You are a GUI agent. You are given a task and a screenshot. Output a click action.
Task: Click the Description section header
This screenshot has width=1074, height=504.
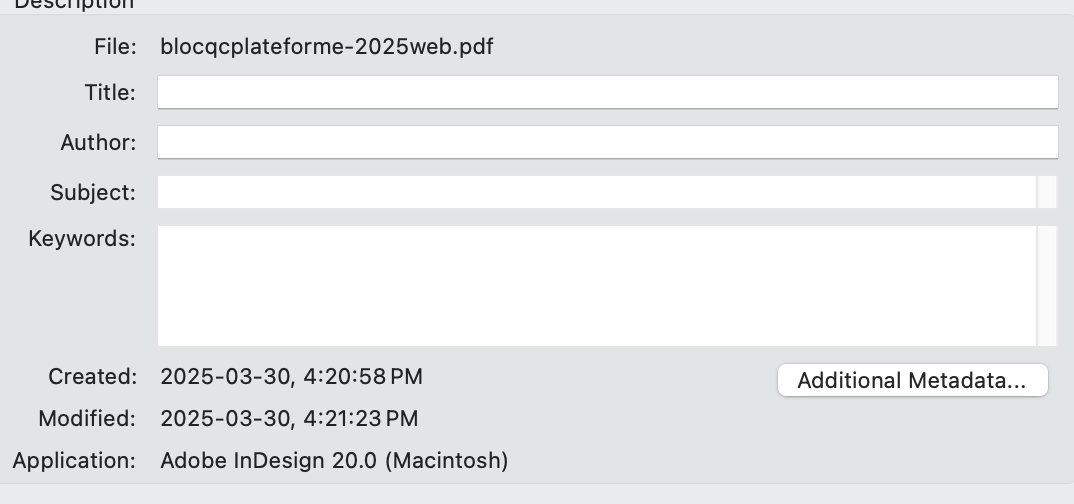coord(73,5)
